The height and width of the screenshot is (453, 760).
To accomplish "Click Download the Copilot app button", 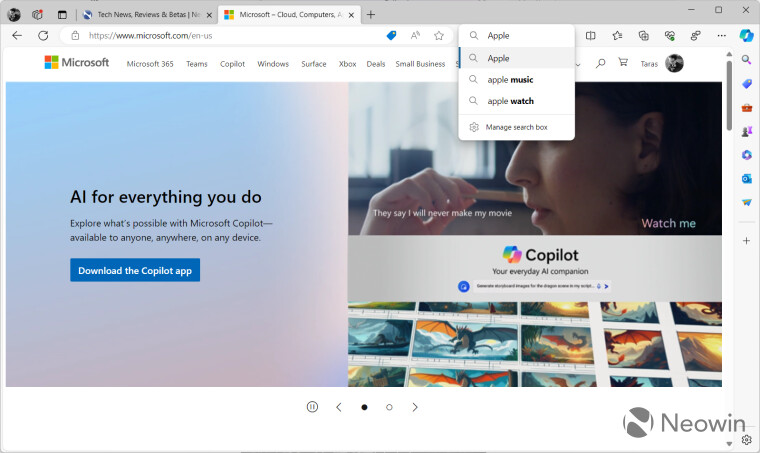I will tap(135, 270).
